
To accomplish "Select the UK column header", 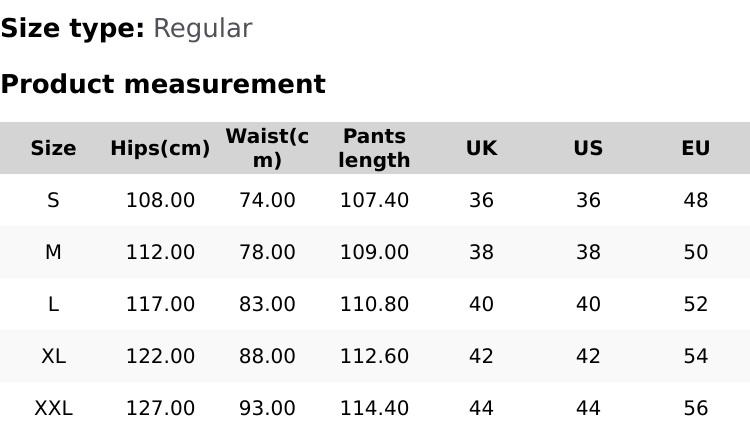I will pos(481,149).
